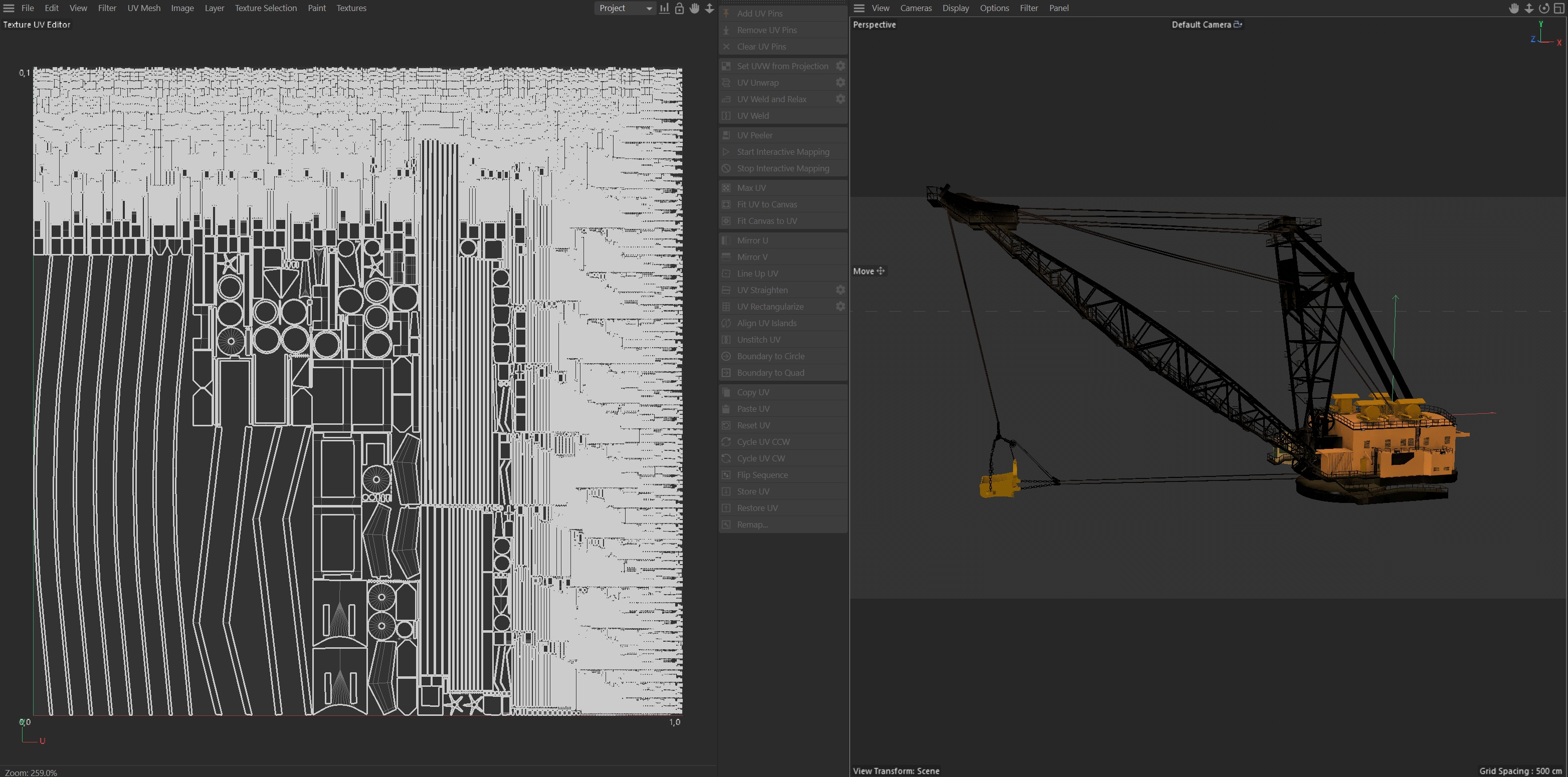This screenshot has height=777, width=1568.
Task: Open Set UVW from Projection gear
Action: [x=840, y=66]
